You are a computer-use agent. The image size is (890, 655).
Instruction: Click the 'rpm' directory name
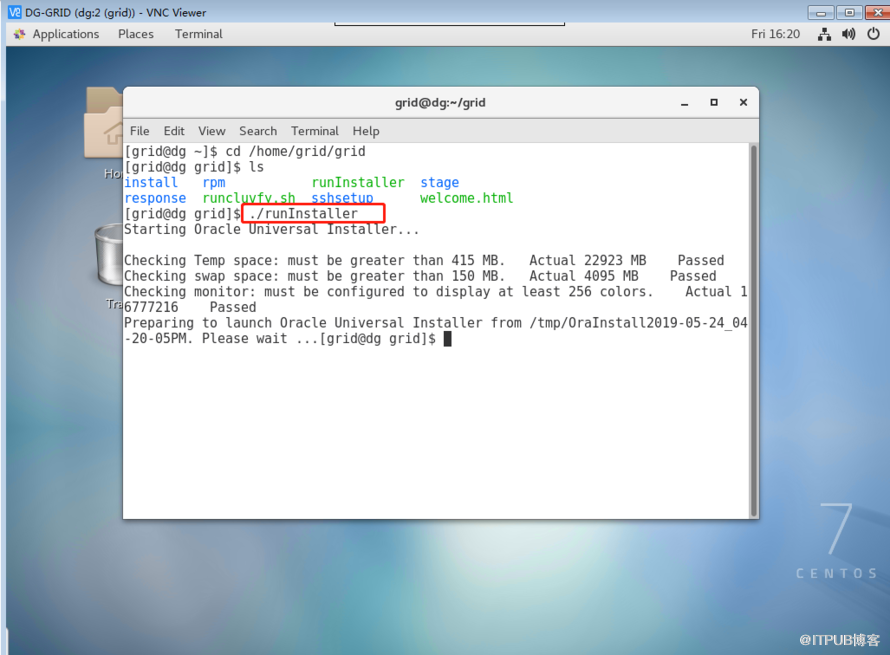point(214,183)
